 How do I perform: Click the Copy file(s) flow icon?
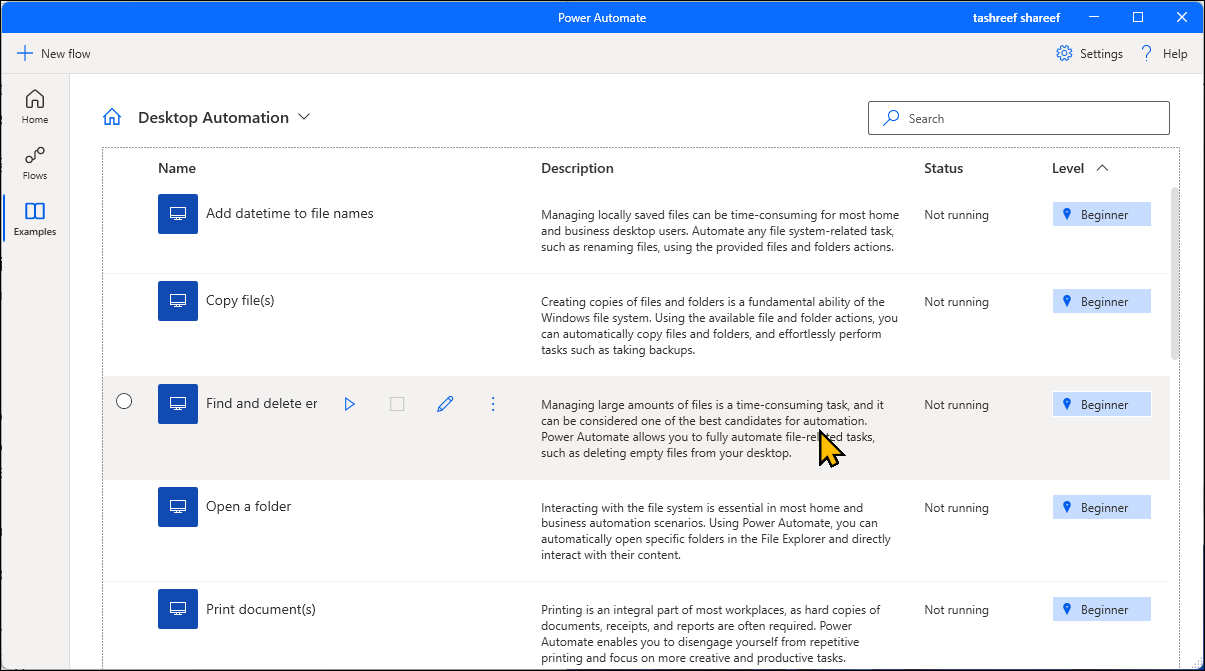coord(178,301)
